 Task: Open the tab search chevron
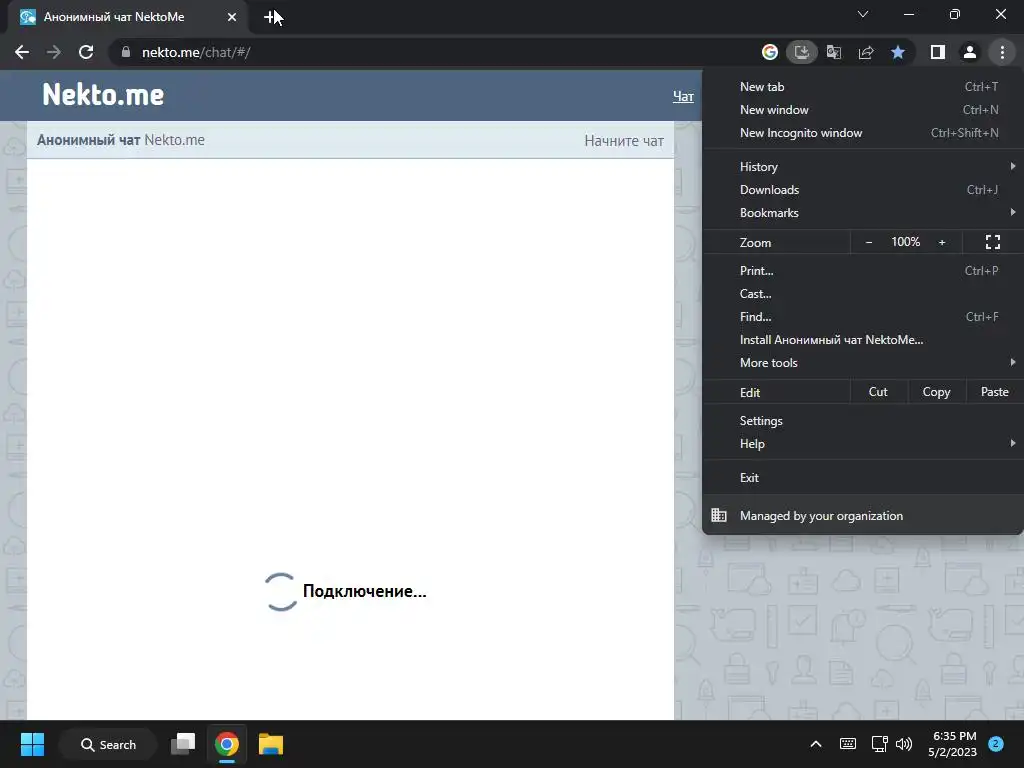[863, 14]
